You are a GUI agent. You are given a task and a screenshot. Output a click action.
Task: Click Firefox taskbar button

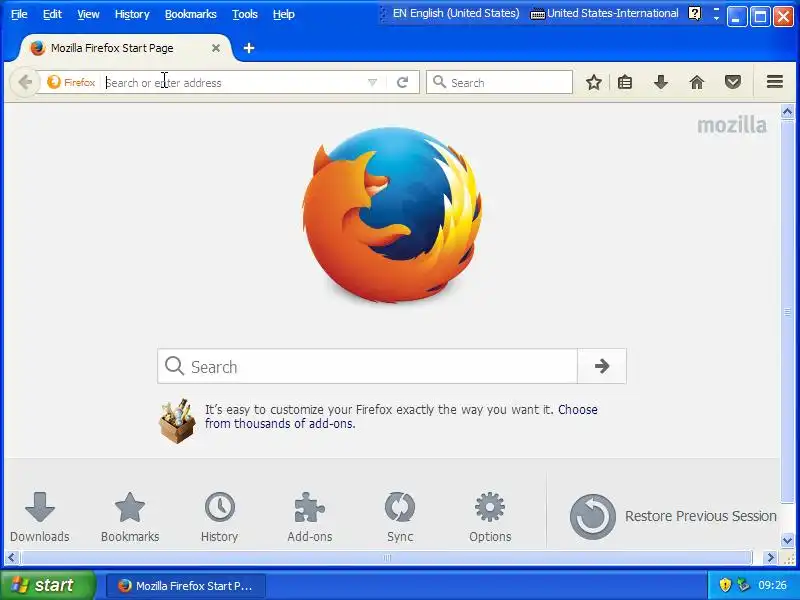186,586
